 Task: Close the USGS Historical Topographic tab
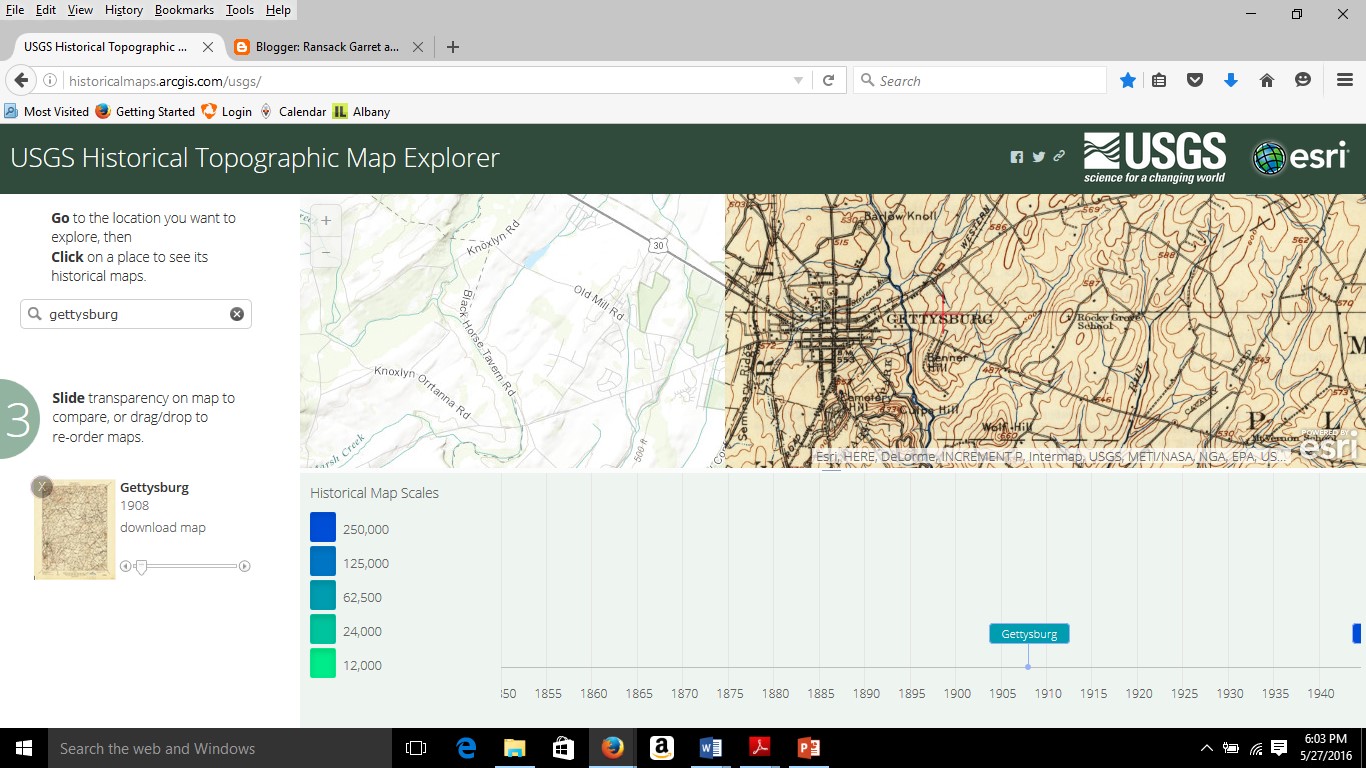pos(208,47)
